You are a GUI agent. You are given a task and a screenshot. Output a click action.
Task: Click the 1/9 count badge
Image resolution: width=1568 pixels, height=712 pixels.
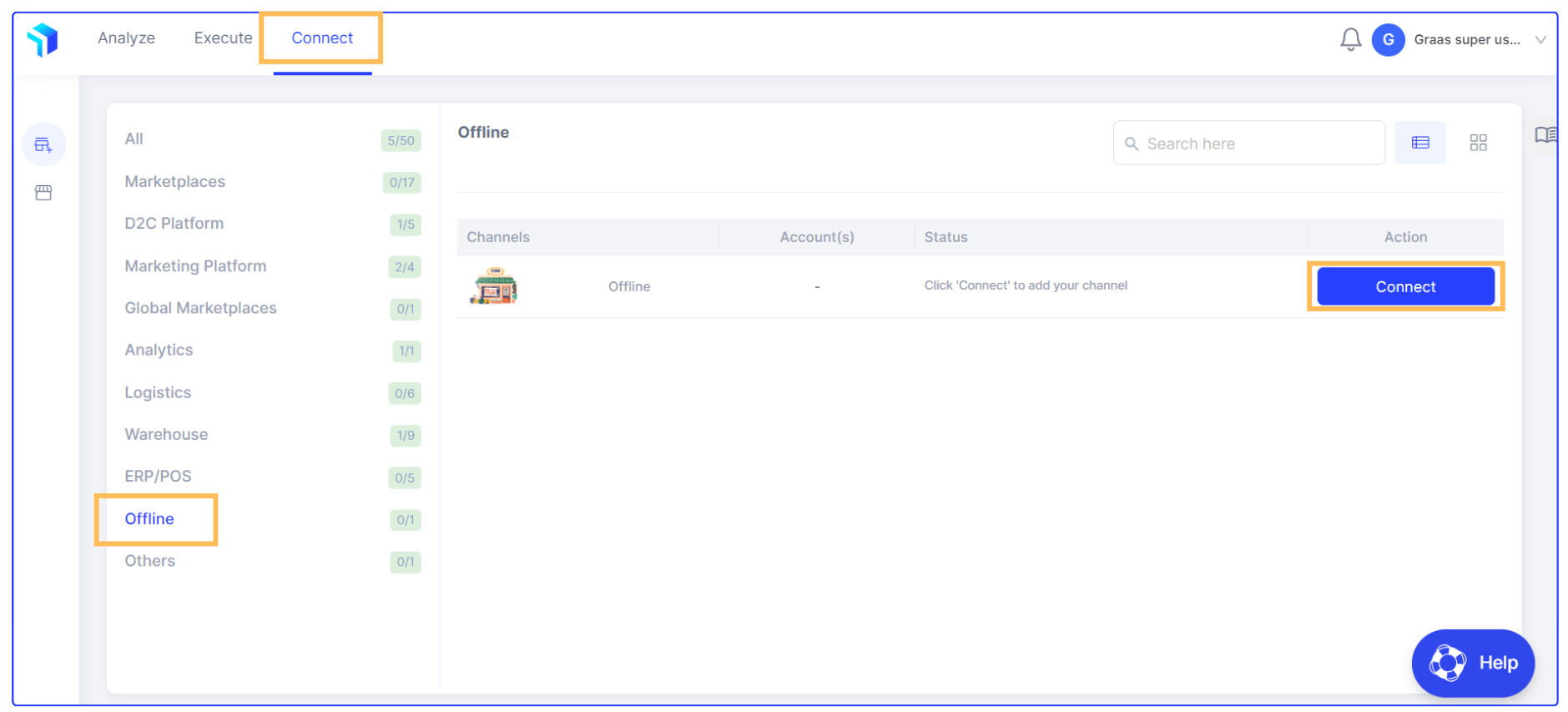click(x=406, y=436)
